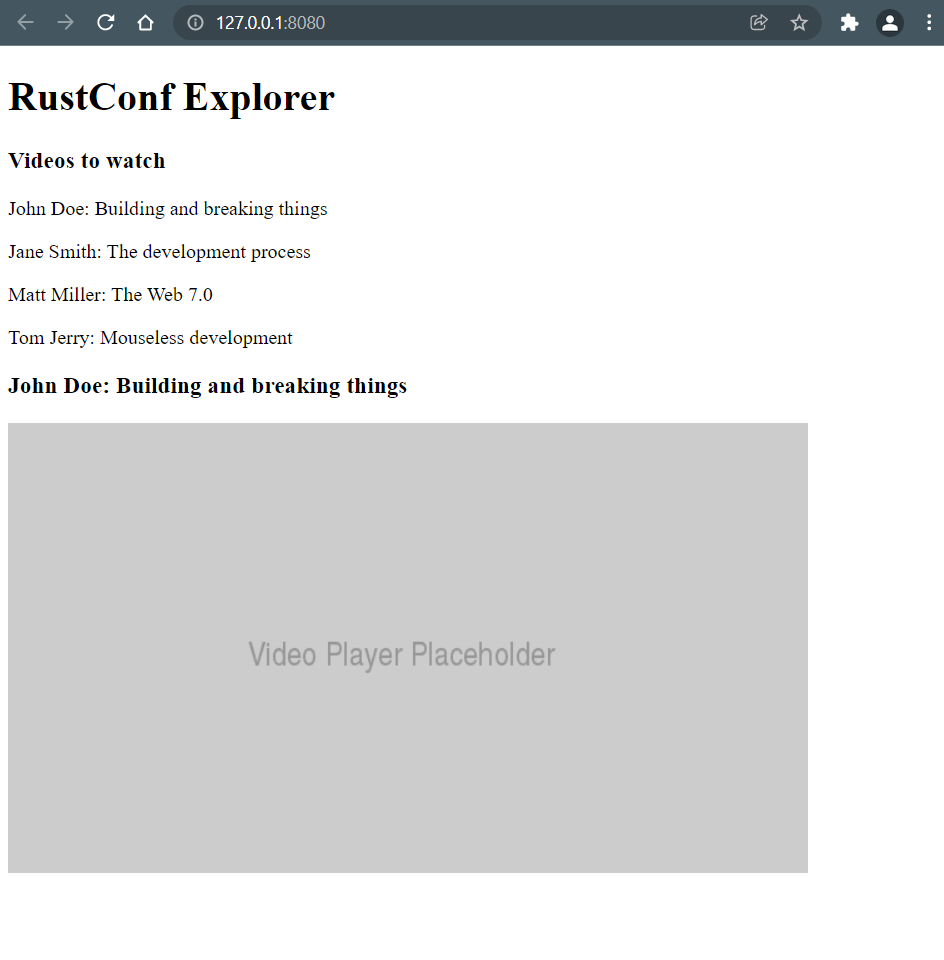This screenshot has width=944, height=960.
Task: Open the share menu in the toolbar
Action: pos(758,22)
